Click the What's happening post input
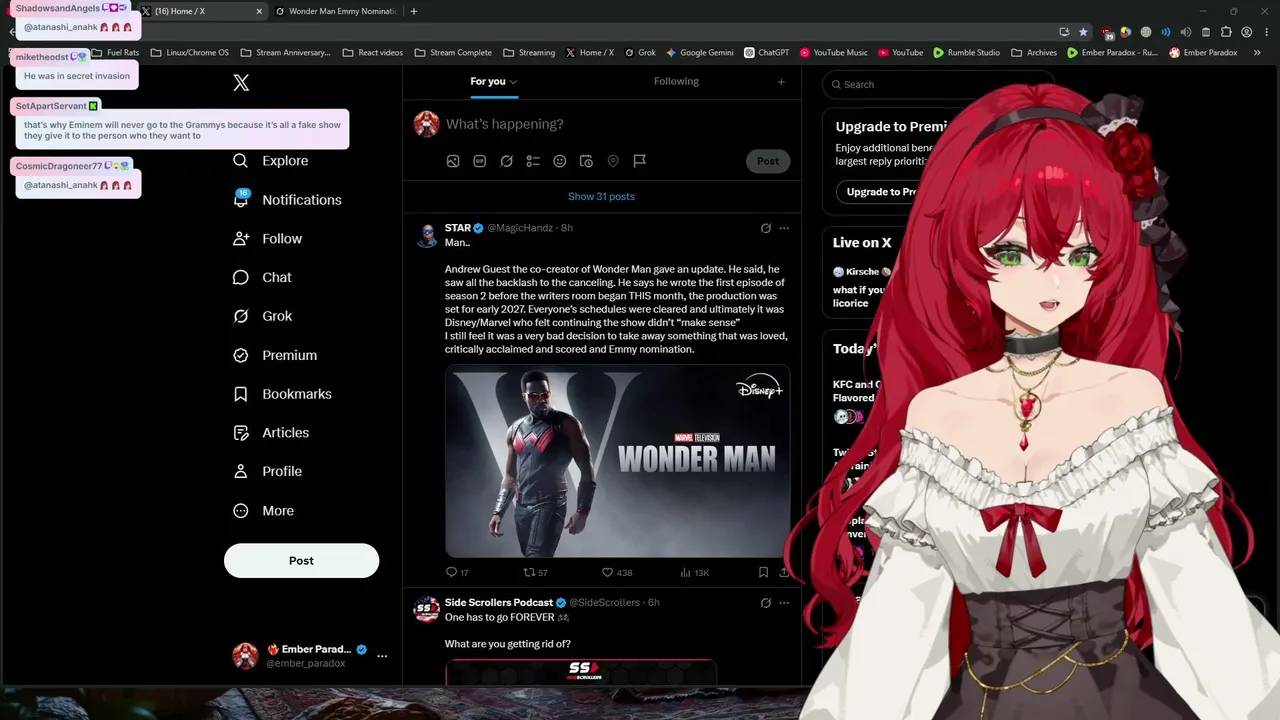Screen dimensions: 1280x720 tap(505, 124)
